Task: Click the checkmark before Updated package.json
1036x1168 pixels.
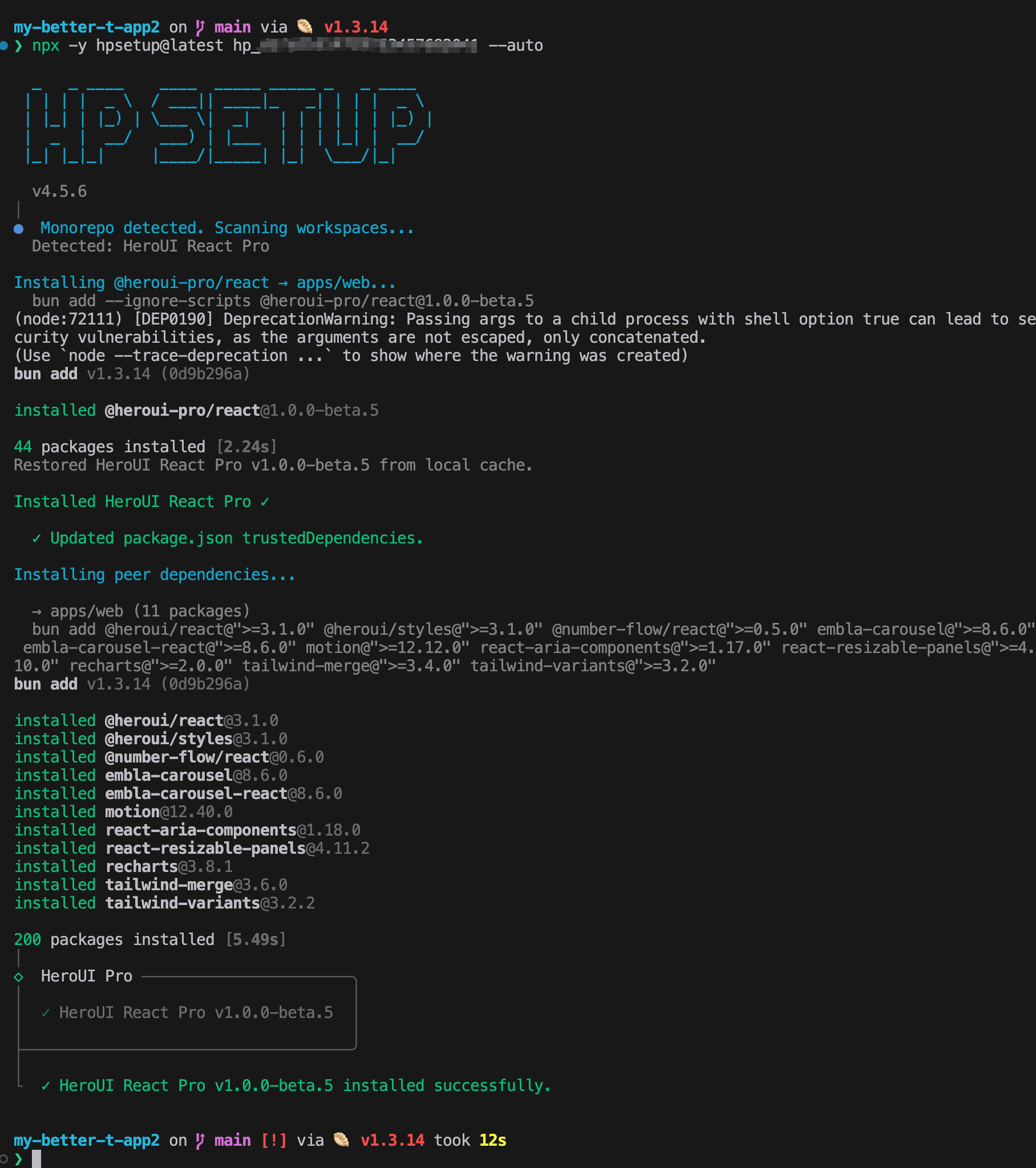Action: pyautogui.click(x=37, y=538)
